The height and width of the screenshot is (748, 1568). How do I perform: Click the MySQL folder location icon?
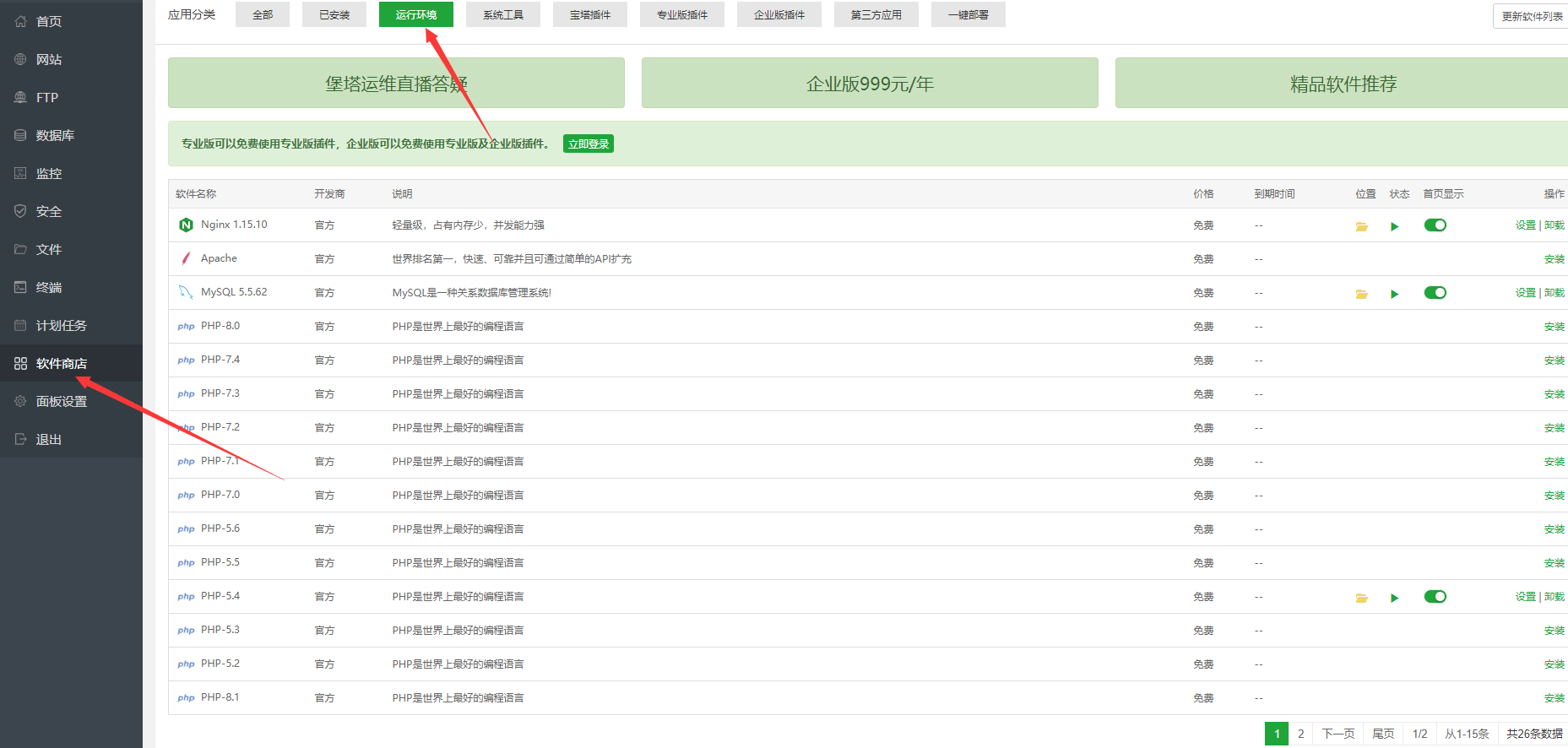tap(1361, 294)
